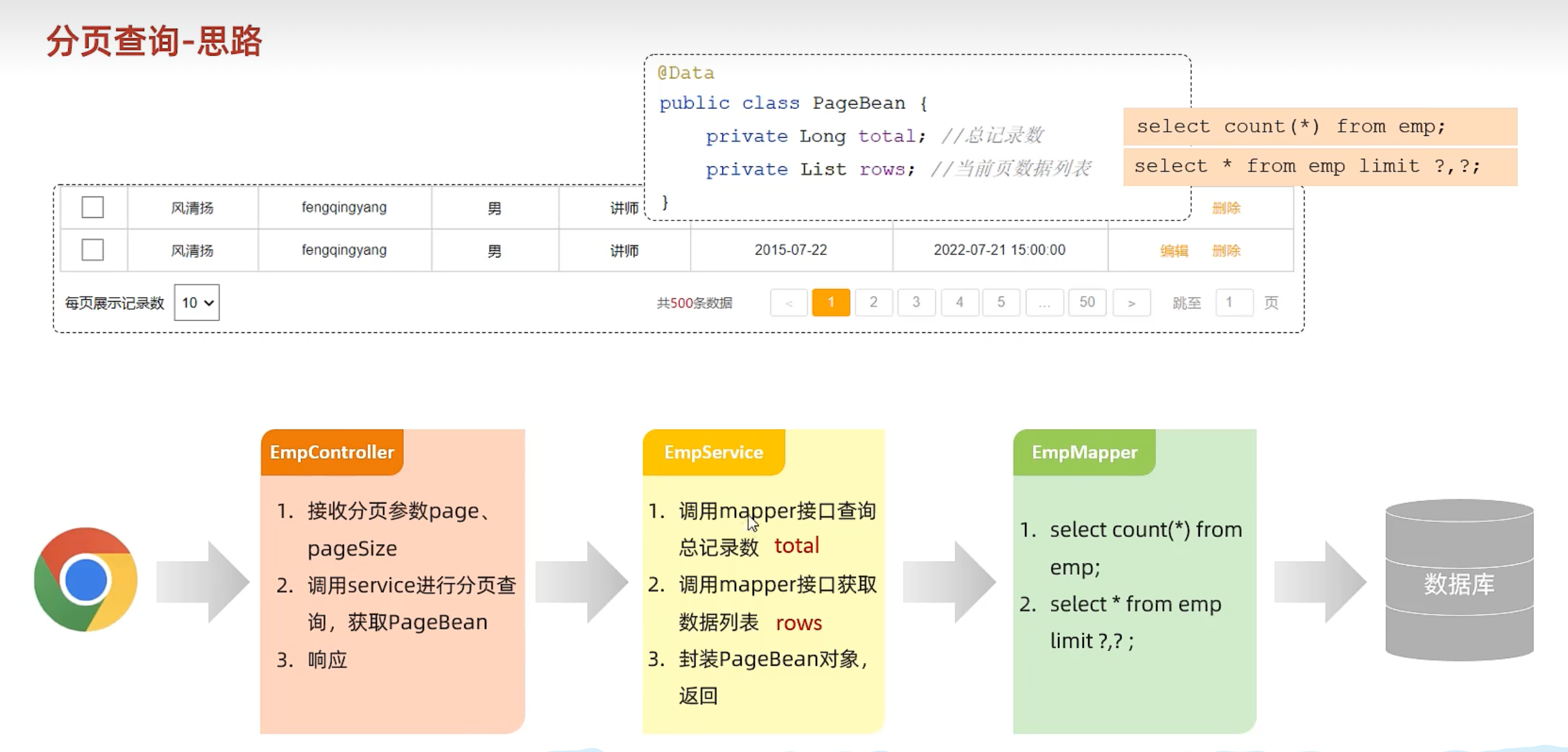Image resolution: width=1568 pixels, height=752 pixels.
Task: Click 删除 link in the 2015-07-22 row
Action: [x=1226, y=250]
